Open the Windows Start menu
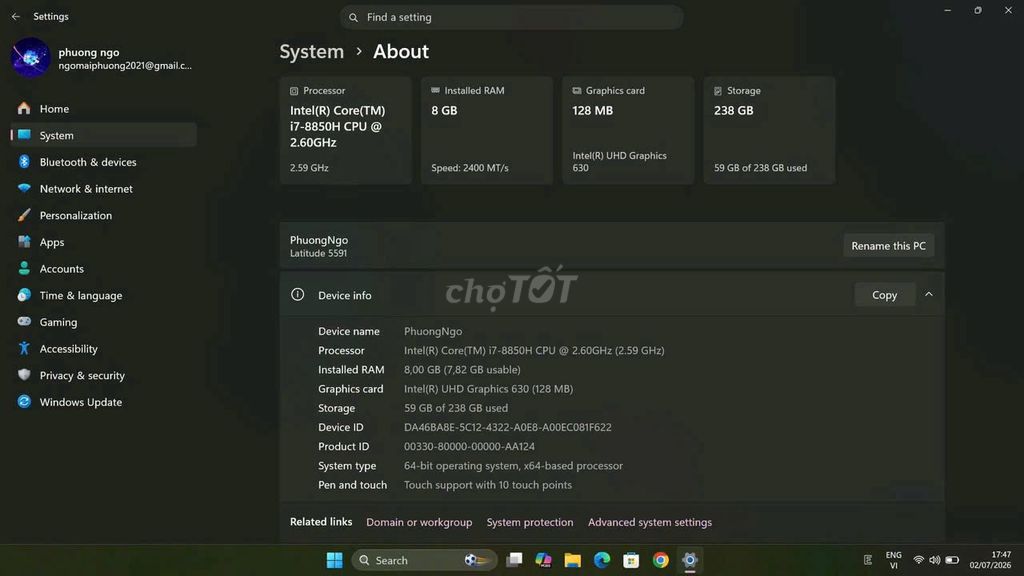Screen dimensions: 1024x576 (334, 560)
